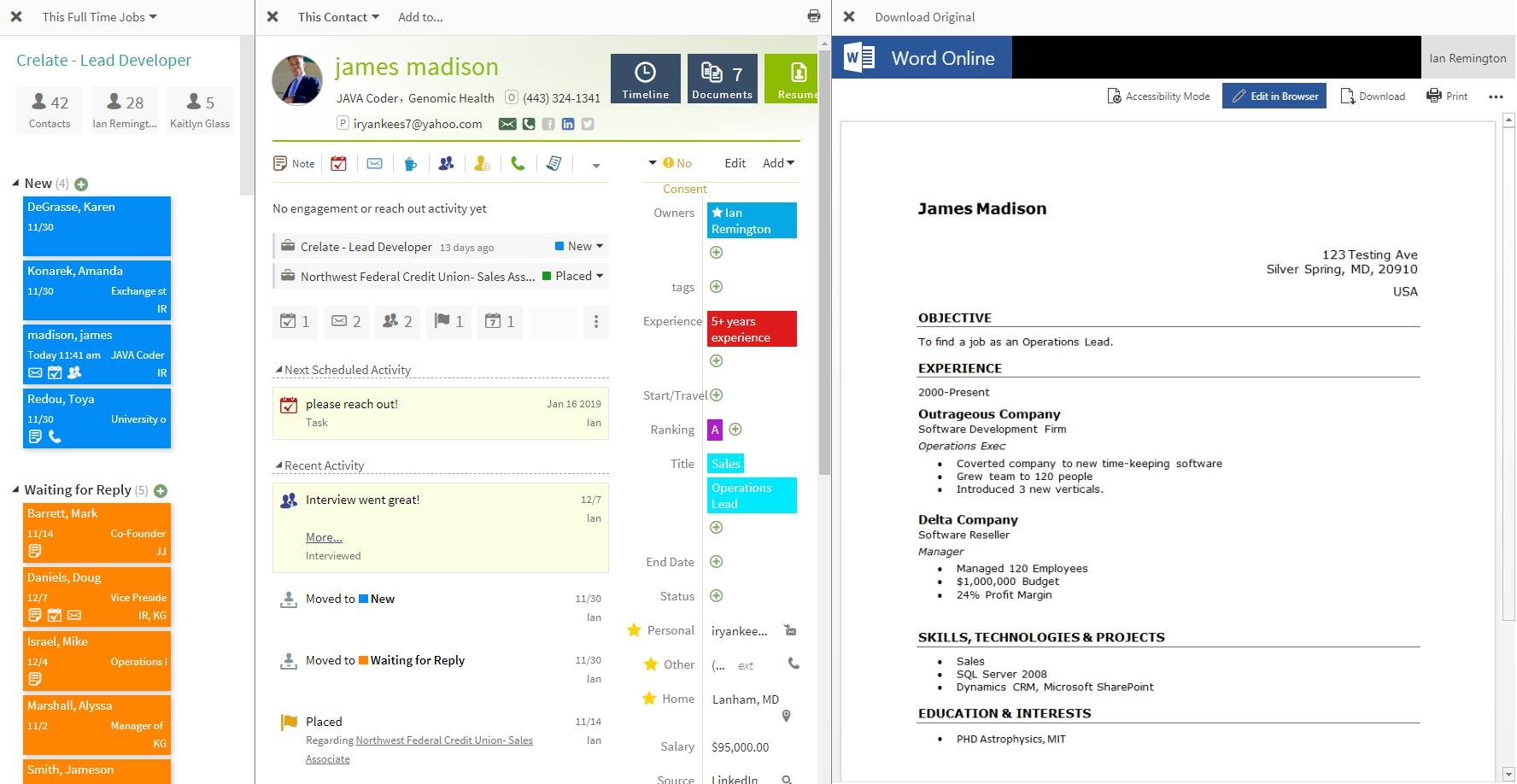
Task: Click the blue coffee cup meeting icon
Action: 411,163
